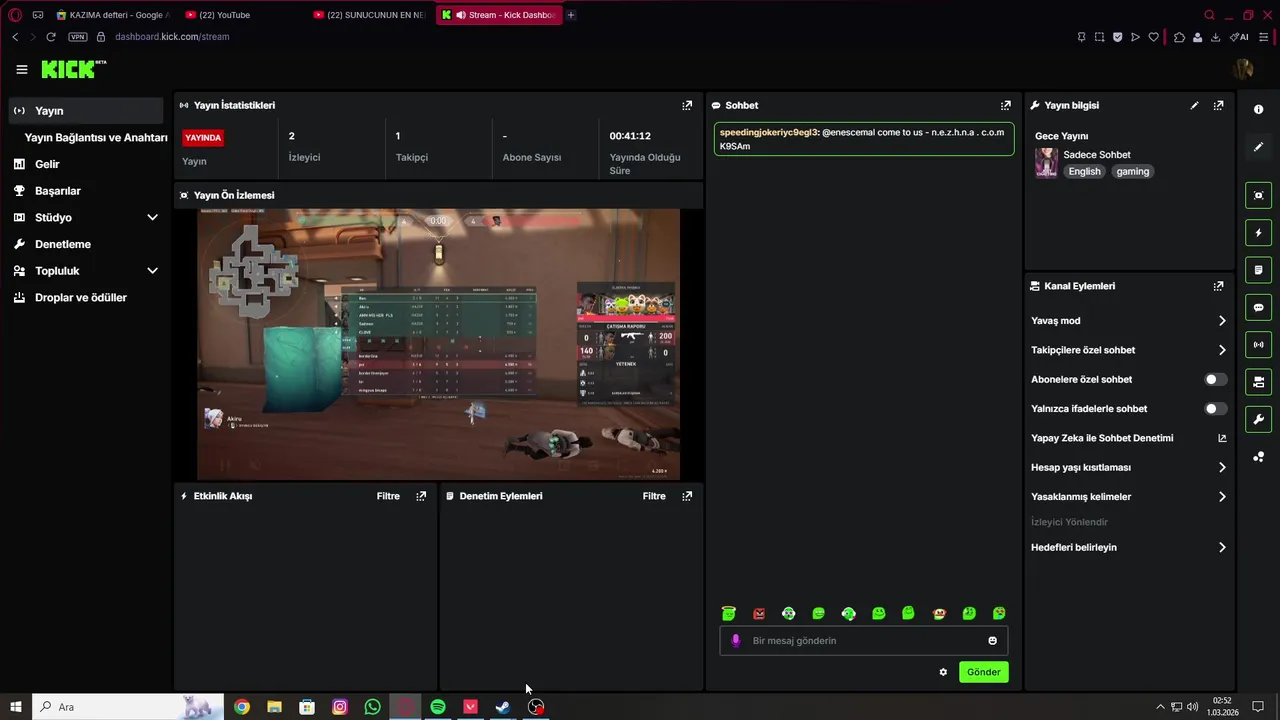Open Hesap yaşı kısıtlaması options
The image size is (1280, 720).
pos(1128,467)
